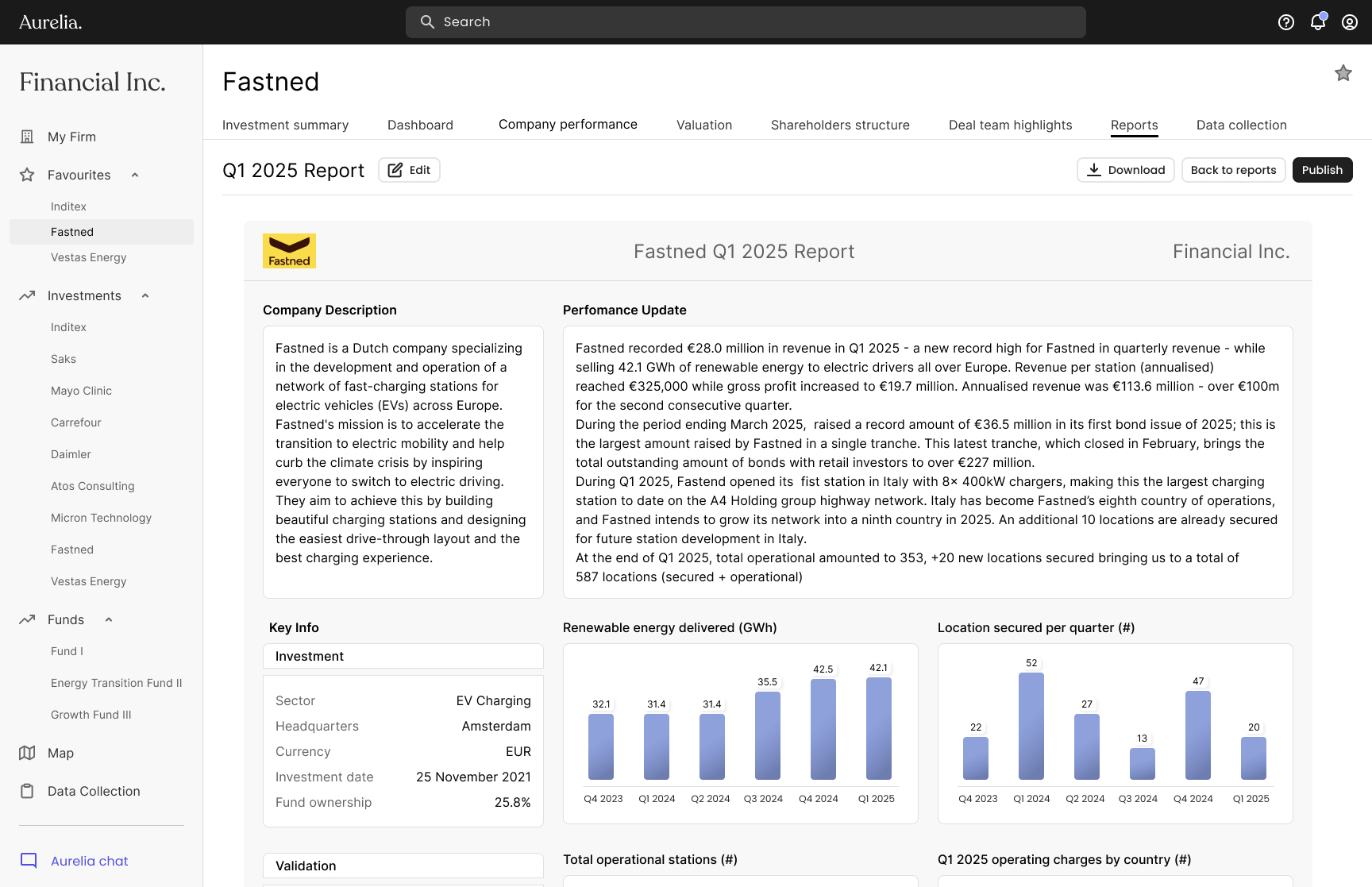Click the Favourites star icon in sidebar
The height and width of the screenshot is (887, 1372).
point(27,175)
